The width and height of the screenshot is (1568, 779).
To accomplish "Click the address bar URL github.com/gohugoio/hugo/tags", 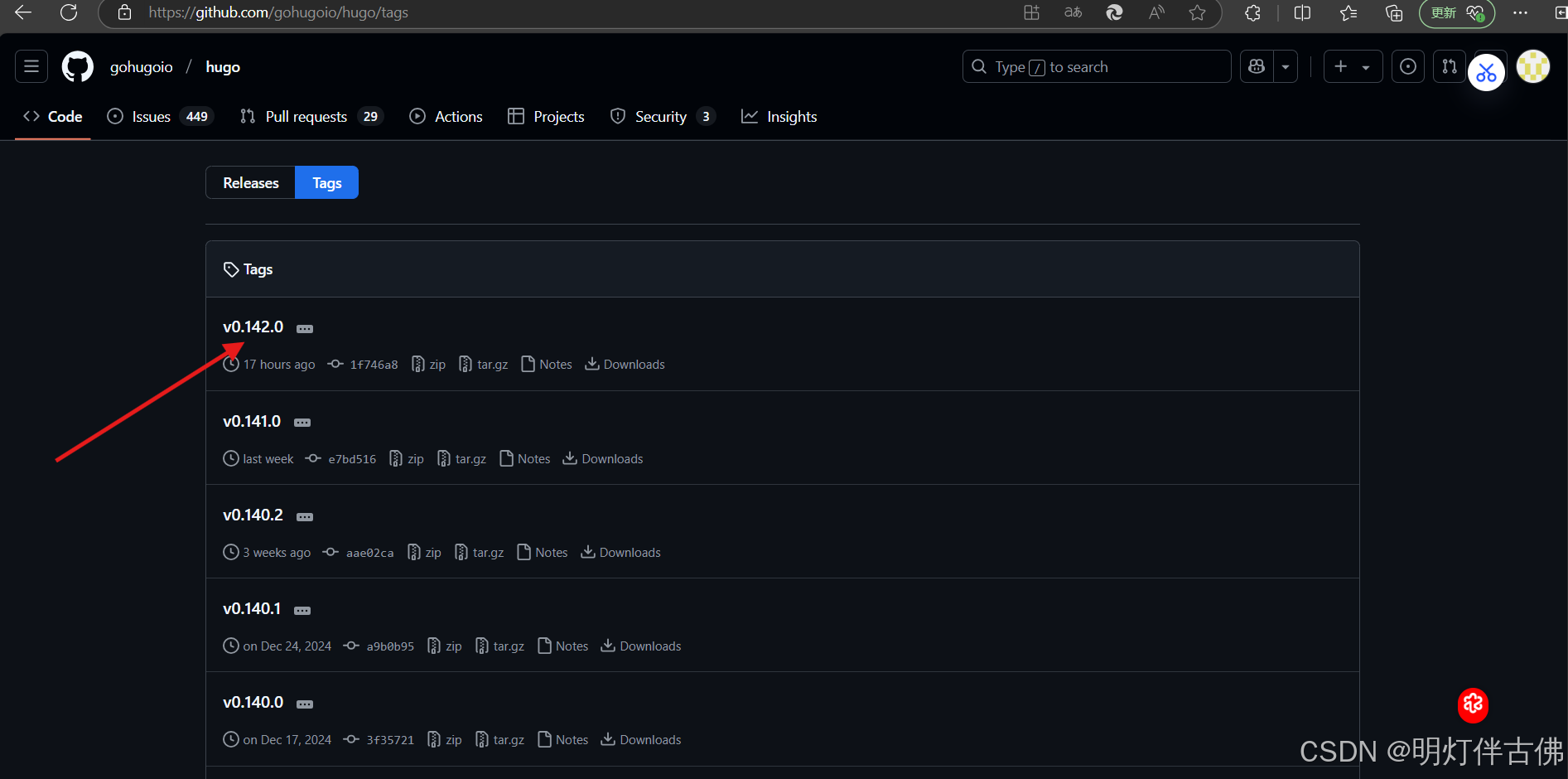I will pos(278,12).
